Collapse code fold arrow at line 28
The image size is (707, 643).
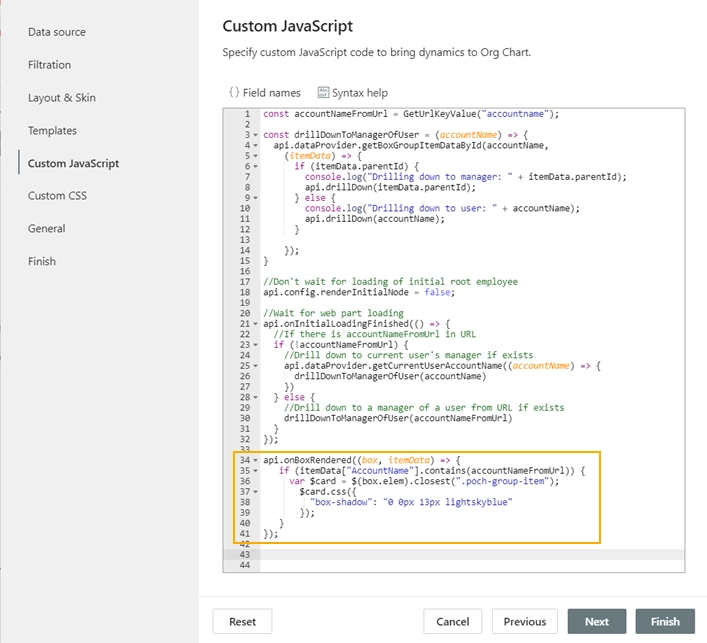click(x=256, y=397)
